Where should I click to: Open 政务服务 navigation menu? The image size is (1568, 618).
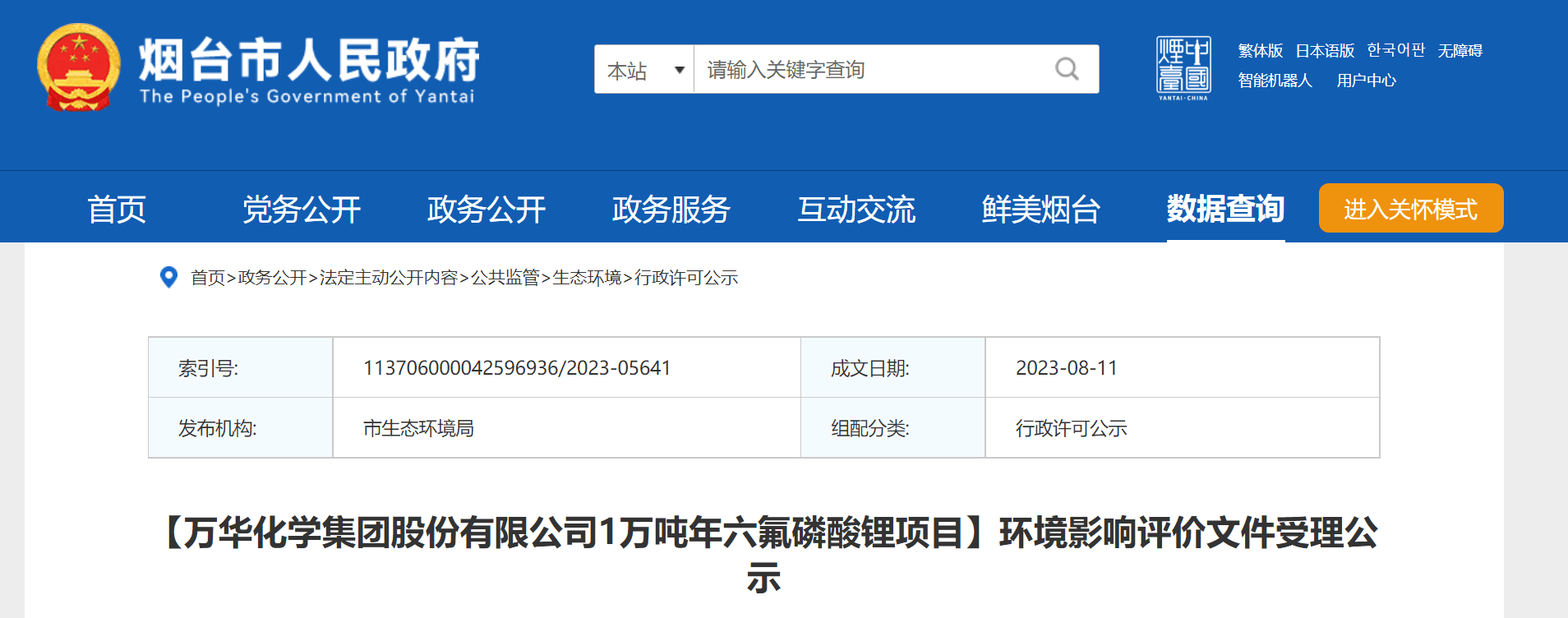(x=671, y=210)
